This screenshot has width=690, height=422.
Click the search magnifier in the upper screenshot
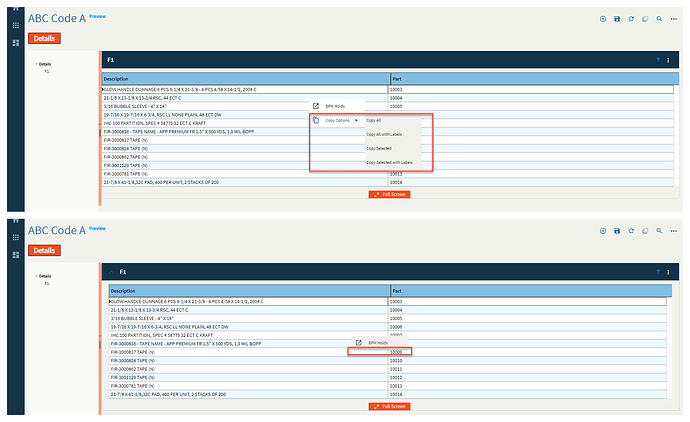pyautogui.click(x=659, y=19)
